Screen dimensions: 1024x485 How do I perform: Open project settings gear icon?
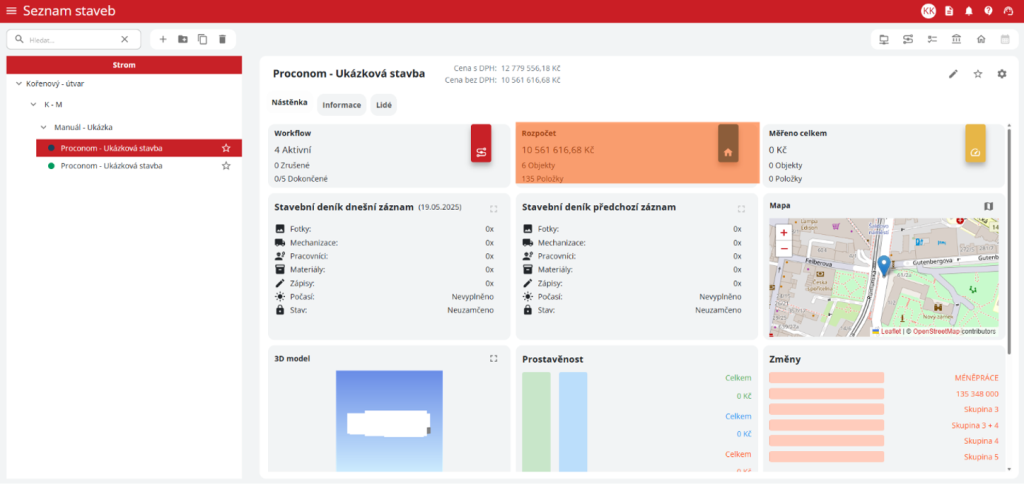1001,74
